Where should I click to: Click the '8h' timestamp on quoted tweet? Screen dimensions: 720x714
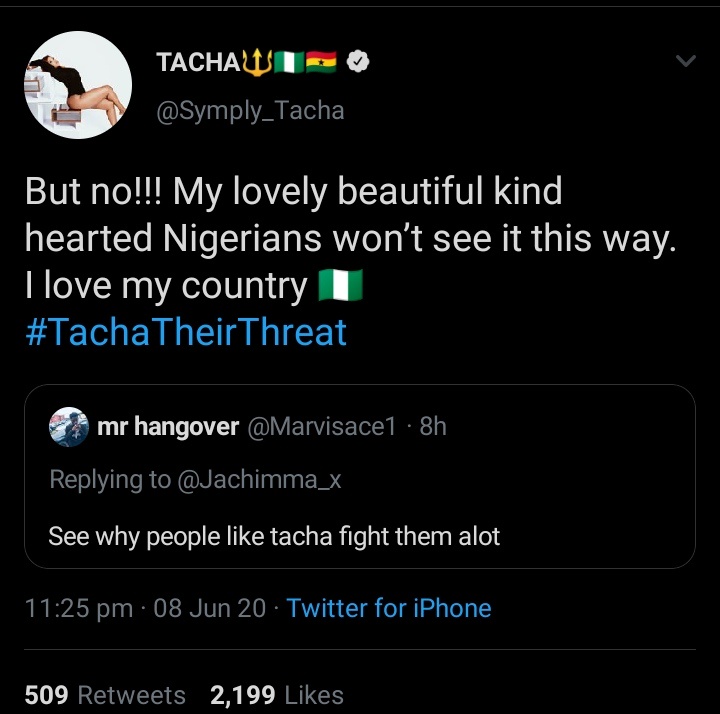click(433, 427)
